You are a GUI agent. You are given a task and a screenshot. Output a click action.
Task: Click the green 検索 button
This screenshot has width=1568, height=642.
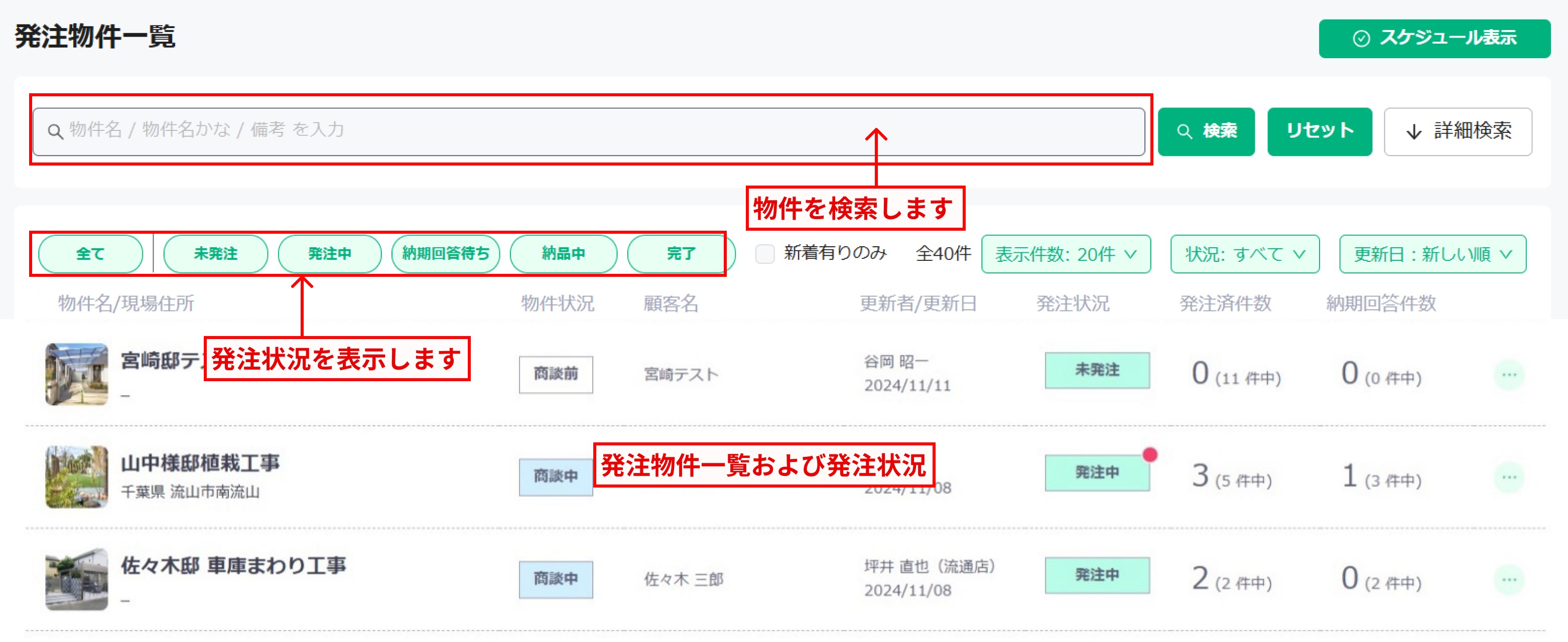click(x=1206, y=131)
